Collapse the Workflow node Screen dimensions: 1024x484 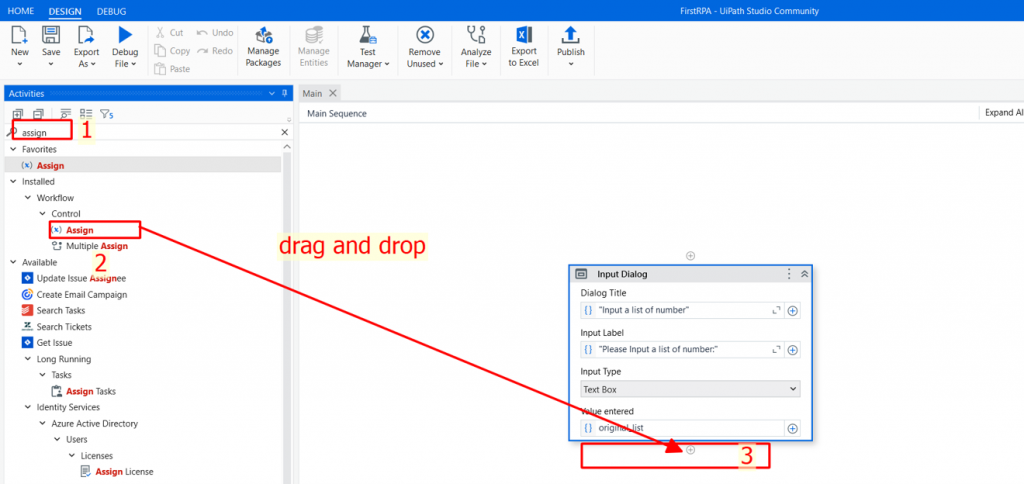(28, 198)
